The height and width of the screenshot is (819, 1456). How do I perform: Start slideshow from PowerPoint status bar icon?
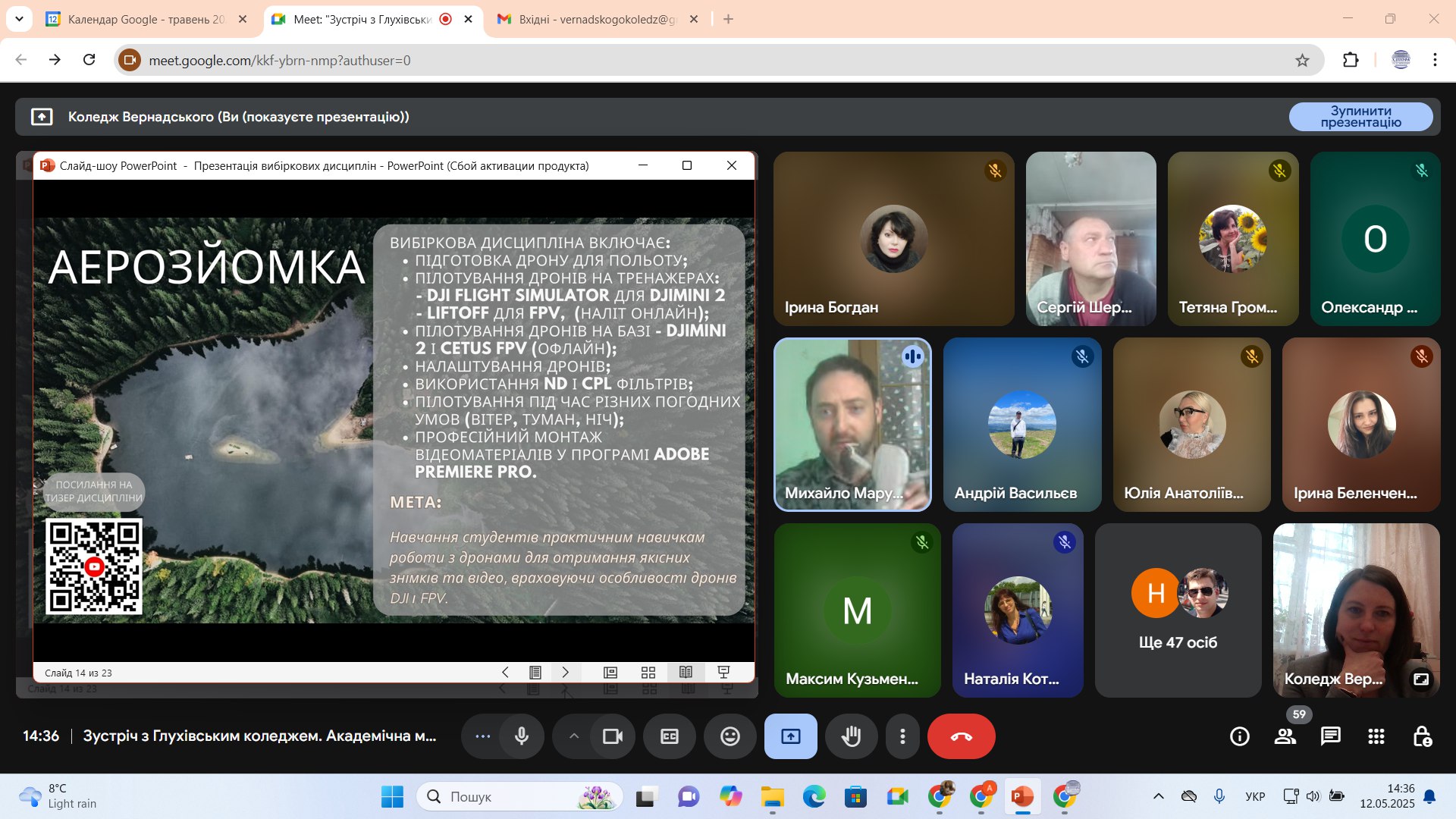(x=724, y=673)
